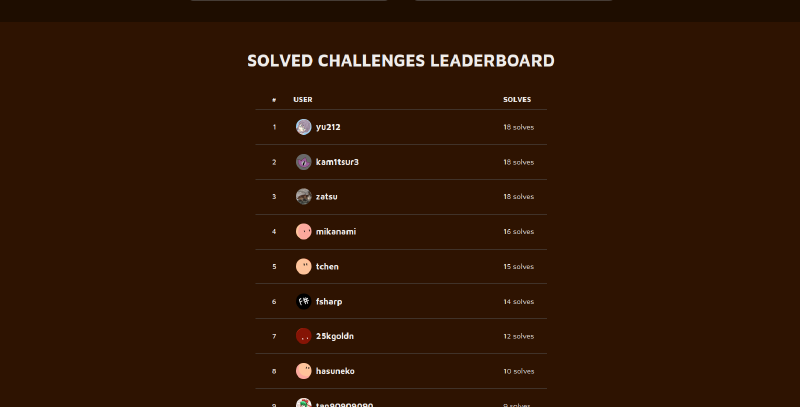Click the hasuneko username

tap(335, 371)
